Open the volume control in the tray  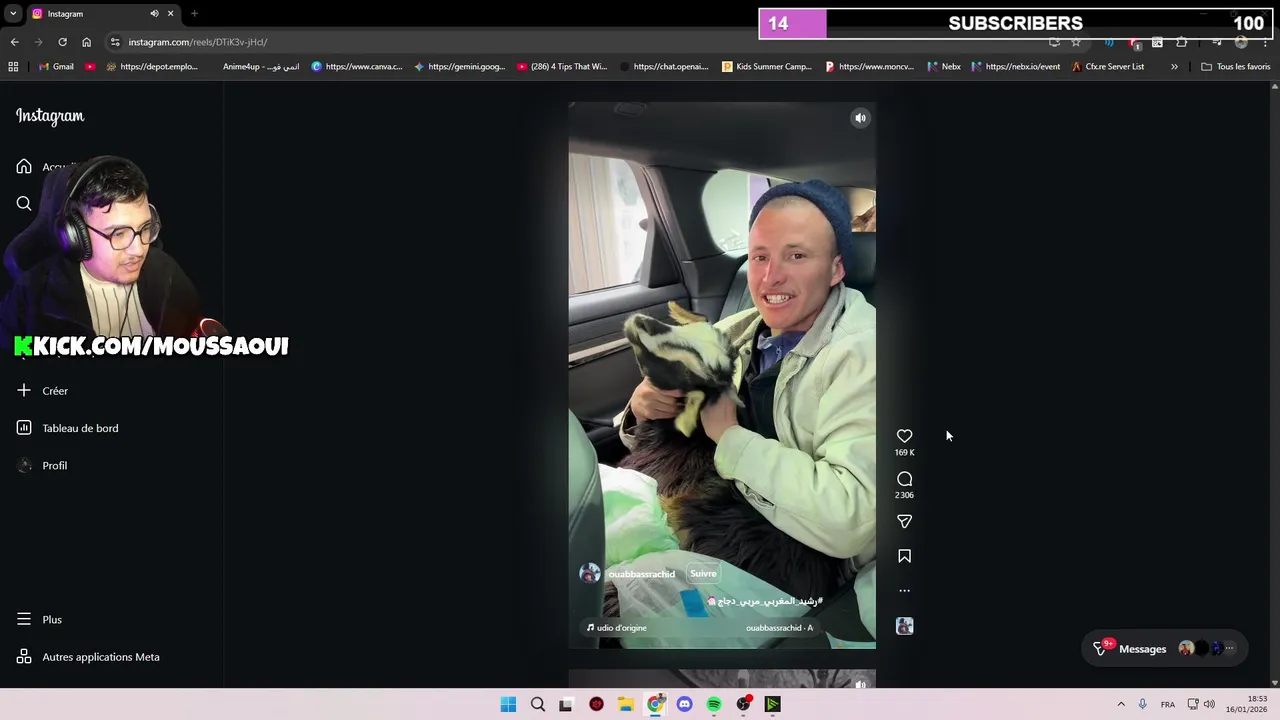1209,704
